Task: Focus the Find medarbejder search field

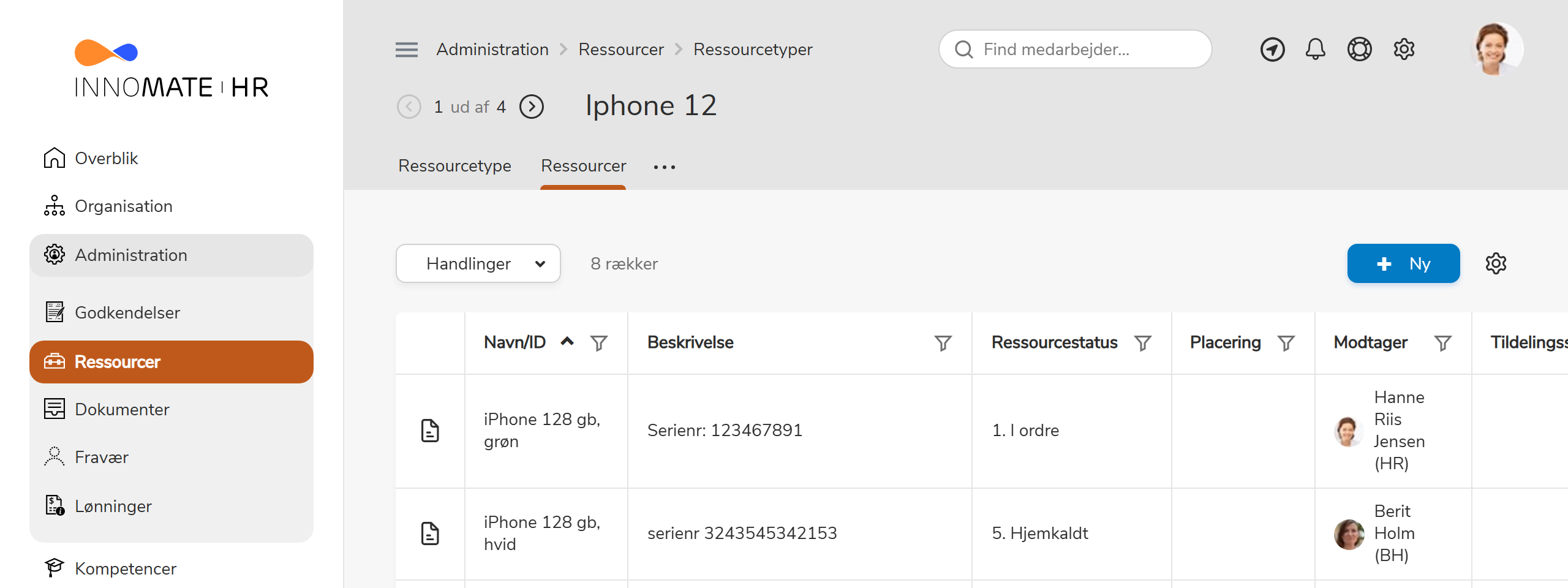Action: click(1075, 49)
